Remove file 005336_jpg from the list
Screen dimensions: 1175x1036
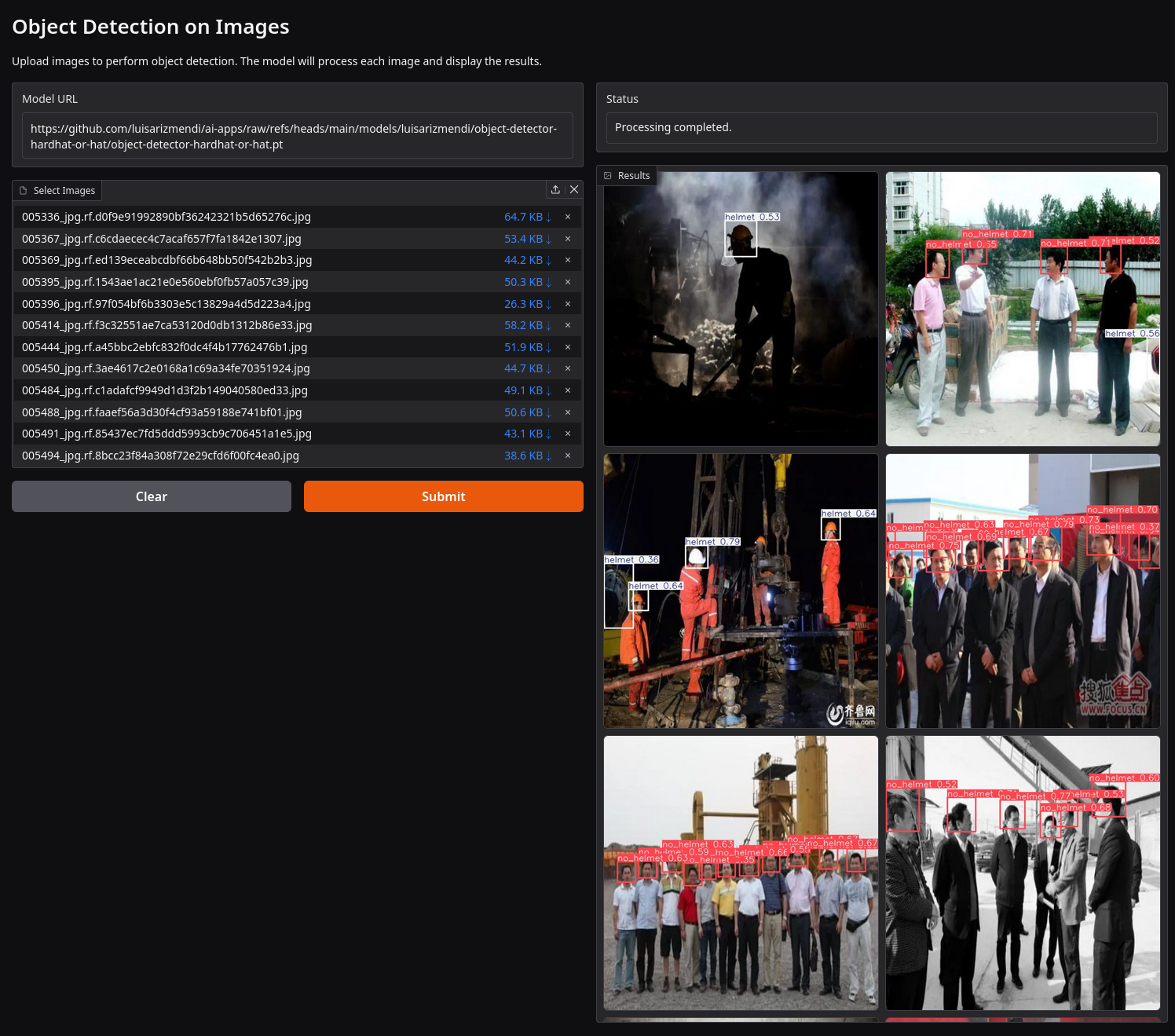point(568,217)
